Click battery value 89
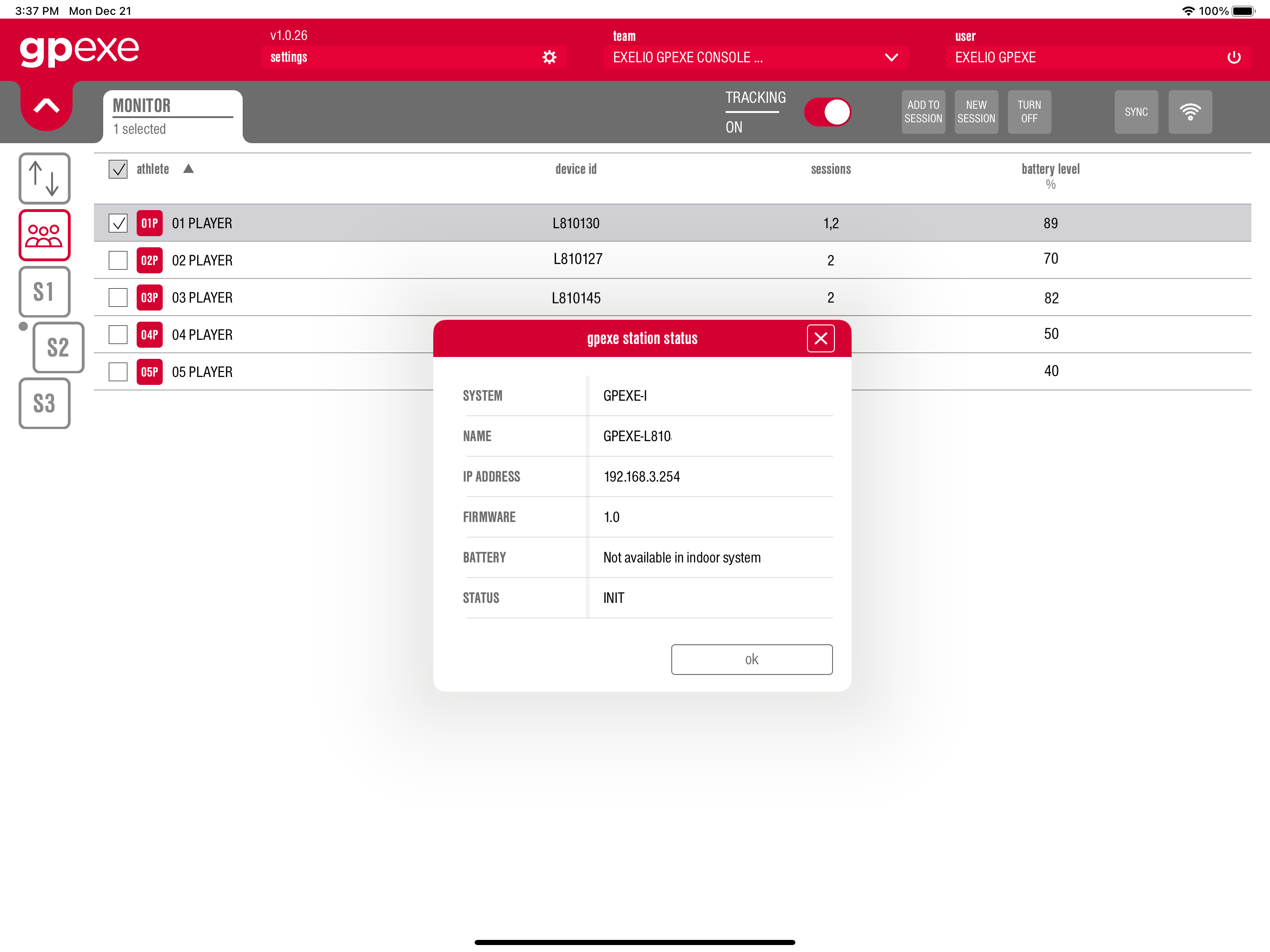 [1050, 224]
